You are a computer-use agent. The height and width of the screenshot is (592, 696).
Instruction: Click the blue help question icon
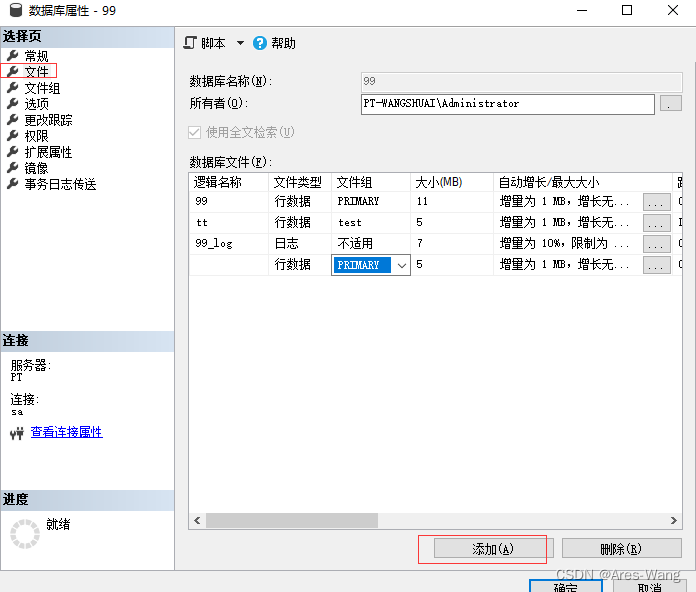(260, 43)
